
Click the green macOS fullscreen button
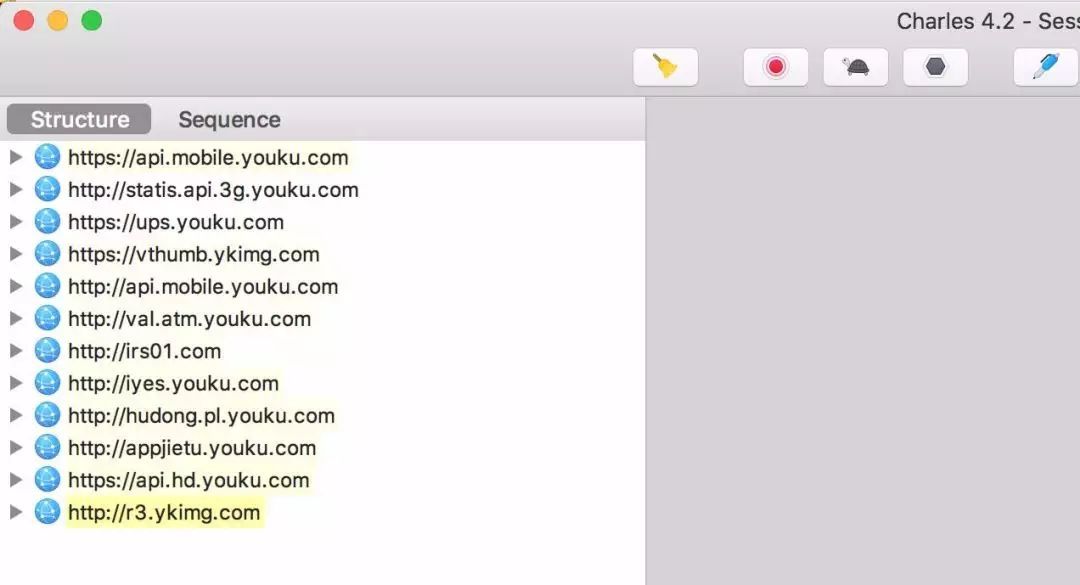pos(91,21)
